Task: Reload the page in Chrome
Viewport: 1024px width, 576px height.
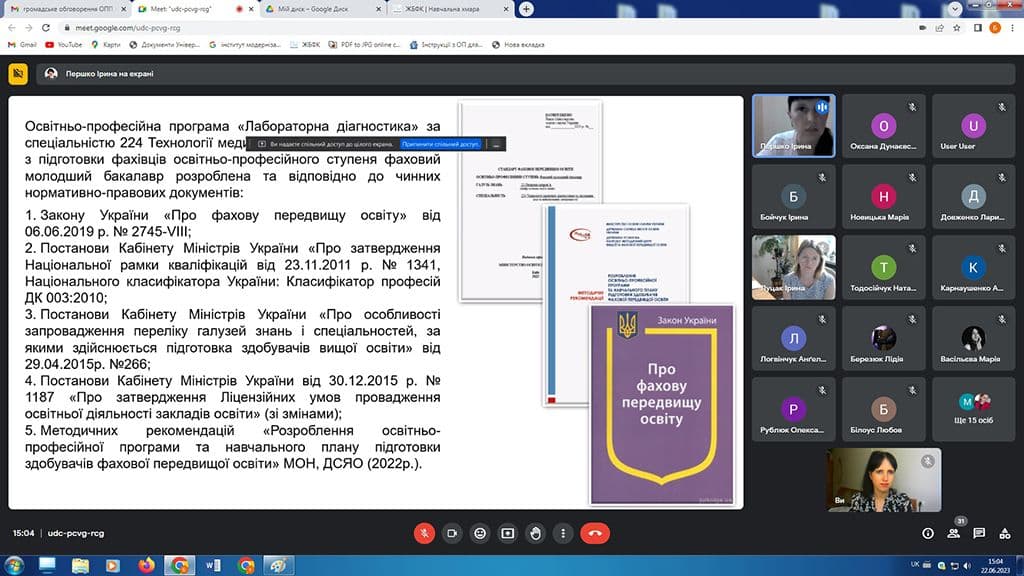Action: click(46, 27)
